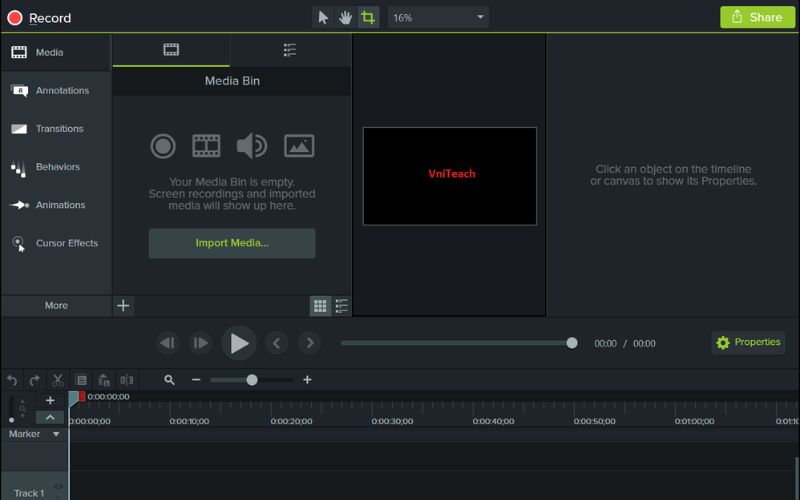The height and width of the screenshot is (500, 800).
Task: Select the Track 1 label
Action: tap(29, 493)
